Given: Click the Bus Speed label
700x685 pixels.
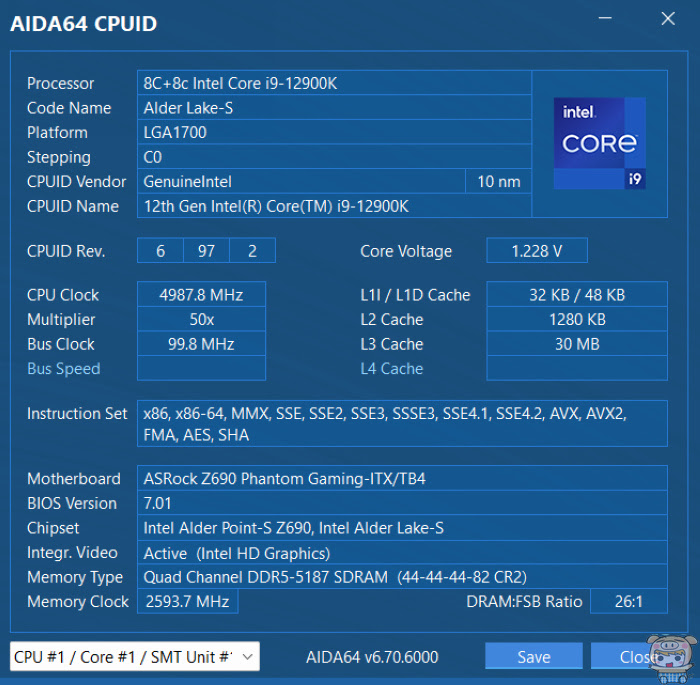Looking at the screenshot, I should (x=63, y=368).
